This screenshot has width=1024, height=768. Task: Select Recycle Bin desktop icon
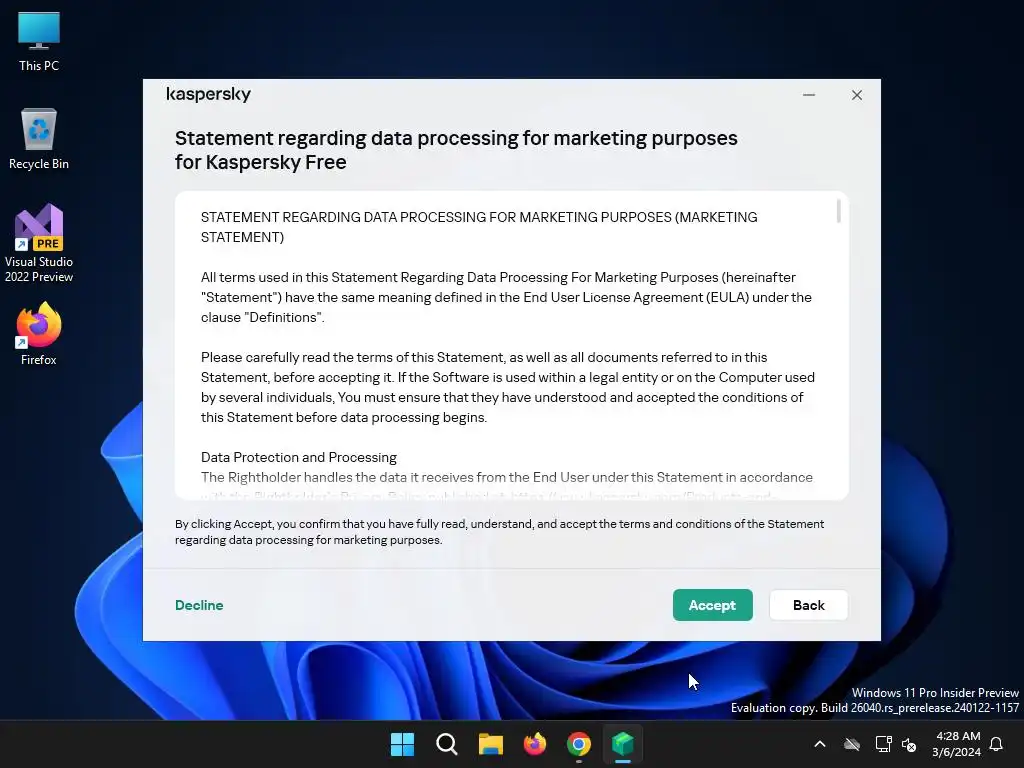tap(39, 139)
